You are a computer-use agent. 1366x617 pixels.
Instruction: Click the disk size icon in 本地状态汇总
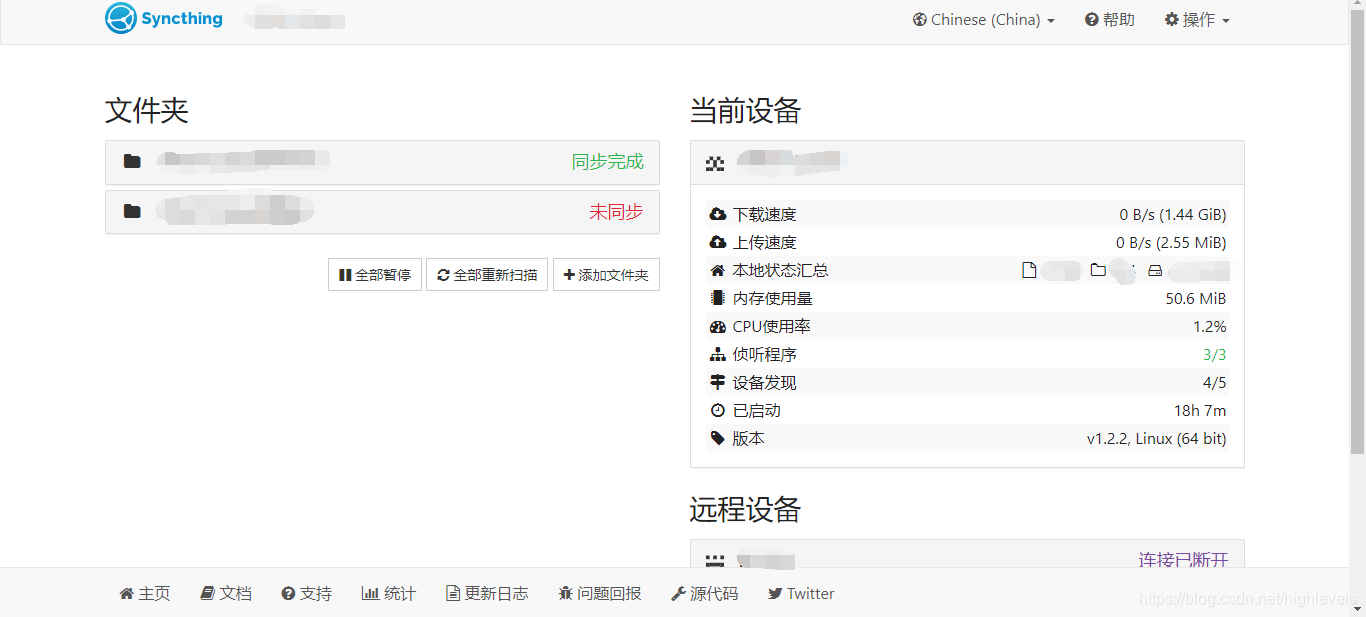1155,270
